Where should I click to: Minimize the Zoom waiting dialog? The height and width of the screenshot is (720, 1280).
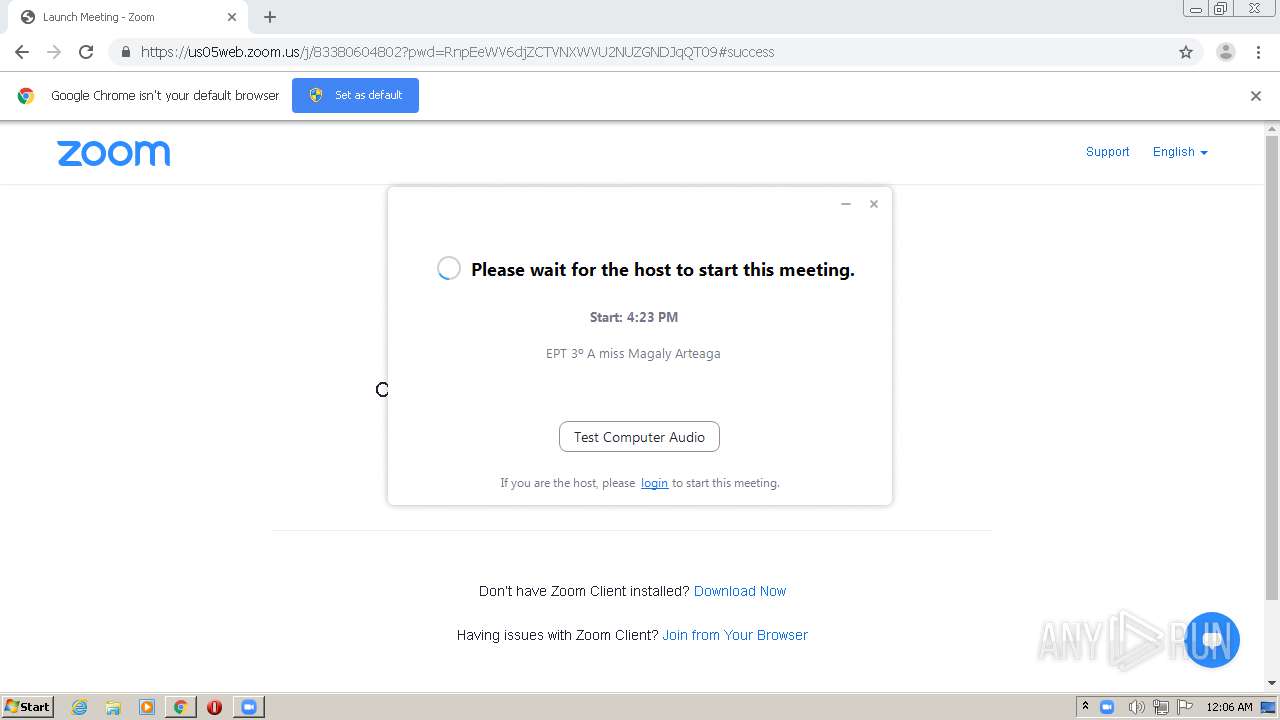click(846, 204)
